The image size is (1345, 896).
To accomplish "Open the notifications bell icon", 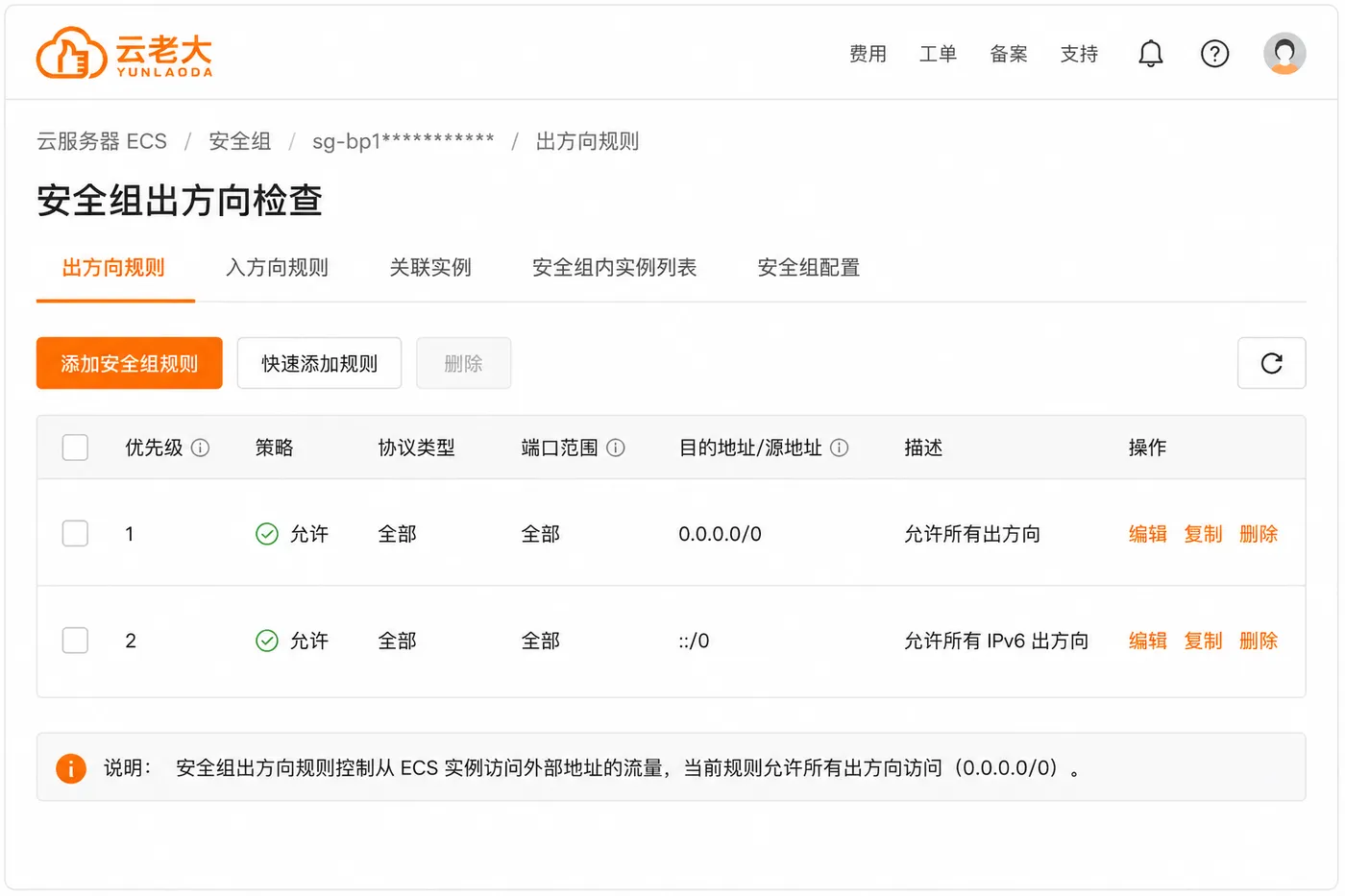I will (x=1150, y=54).
